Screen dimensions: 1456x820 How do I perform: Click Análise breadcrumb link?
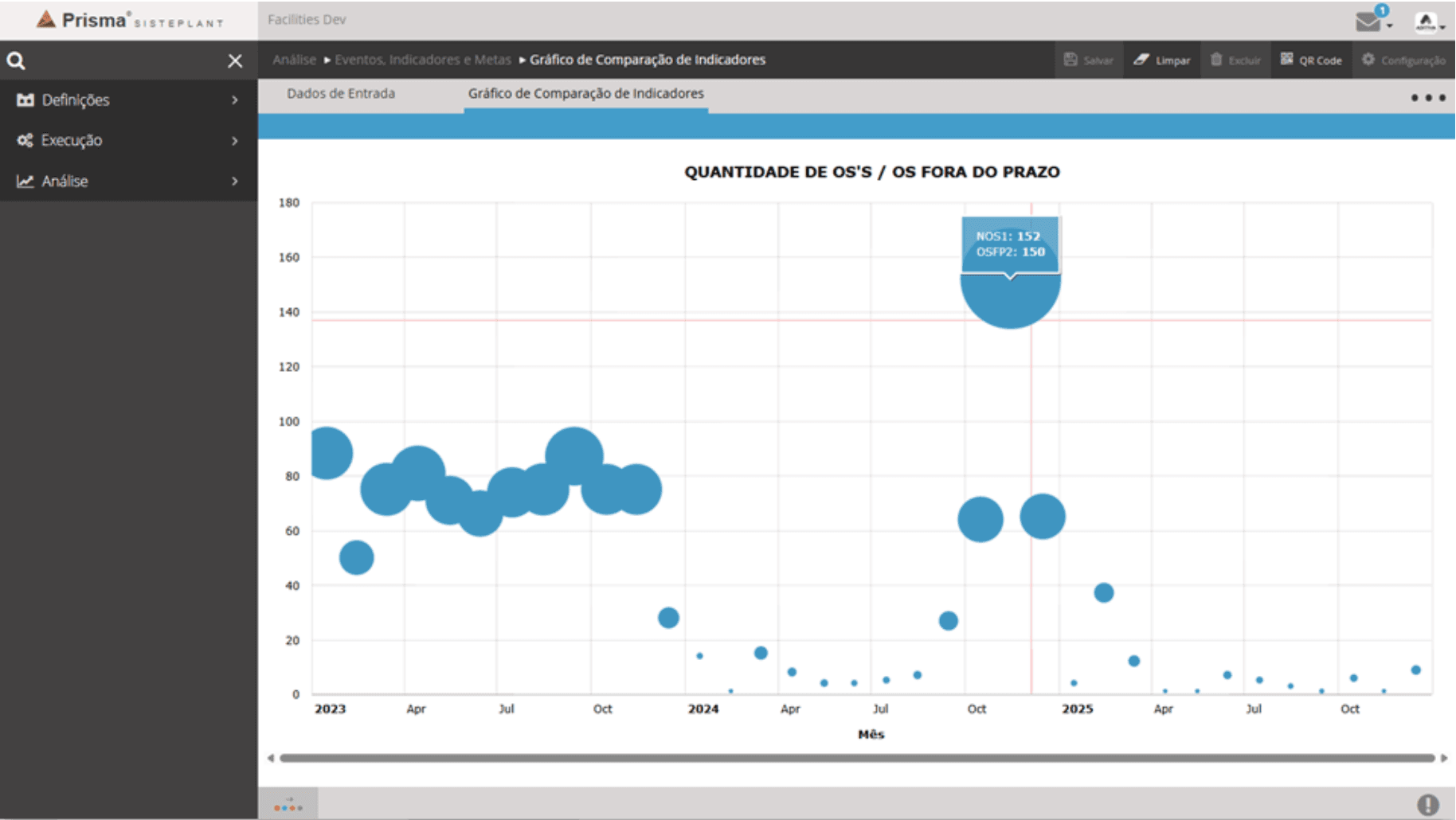coord(294,60)
